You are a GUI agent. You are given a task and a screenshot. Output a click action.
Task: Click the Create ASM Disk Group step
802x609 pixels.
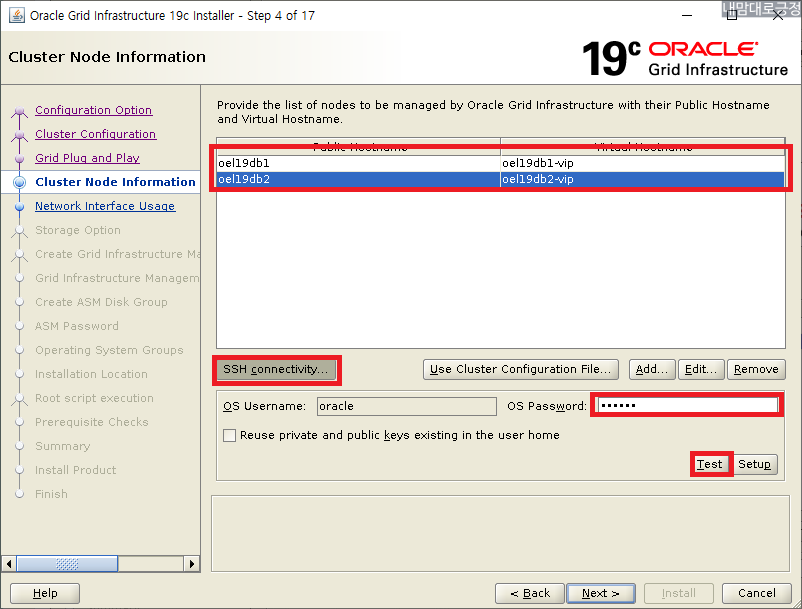pyautogui.click(x=101, y=302)
